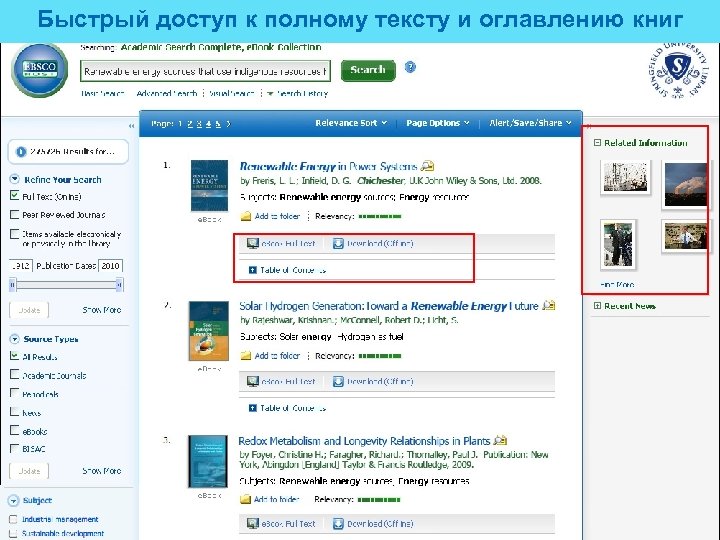720x540 pixels.
Task: Click Download (Offline) icon for Redox Metabolism result
Action: tap(338, 523)
